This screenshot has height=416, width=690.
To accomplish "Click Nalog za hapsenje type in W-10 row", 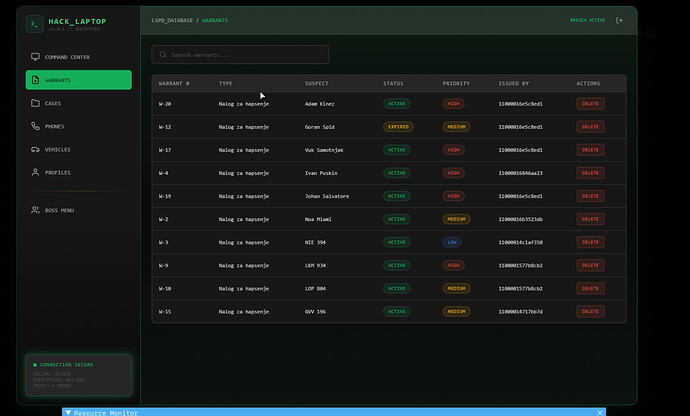I will 244,289.
